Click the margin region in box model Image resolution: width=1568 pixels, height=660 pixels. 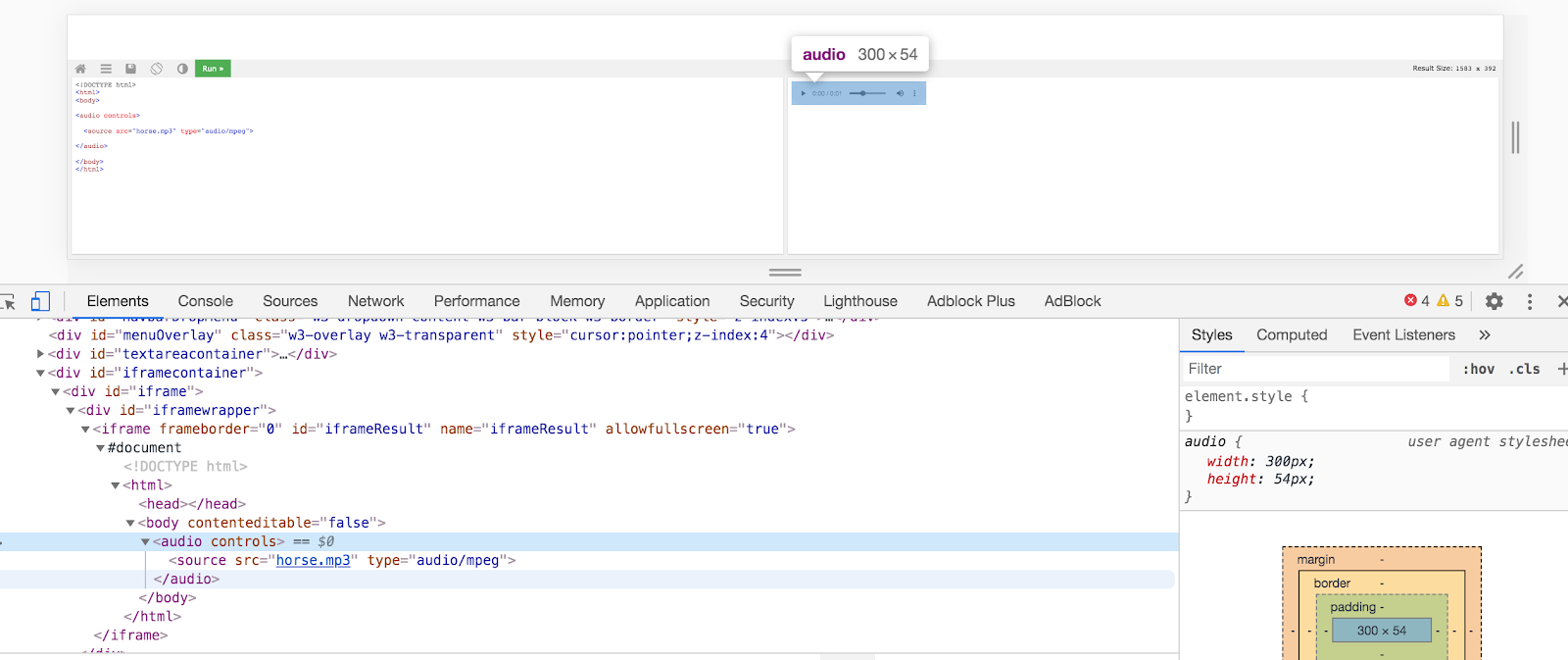(1316, 559)
